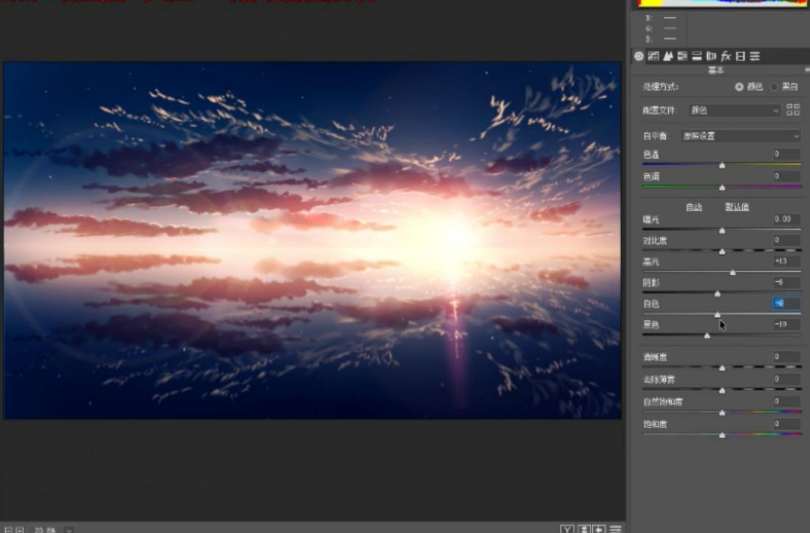Click the 阴影 shadows value field -6
The image size is (810, 533).
pos(786,283)
